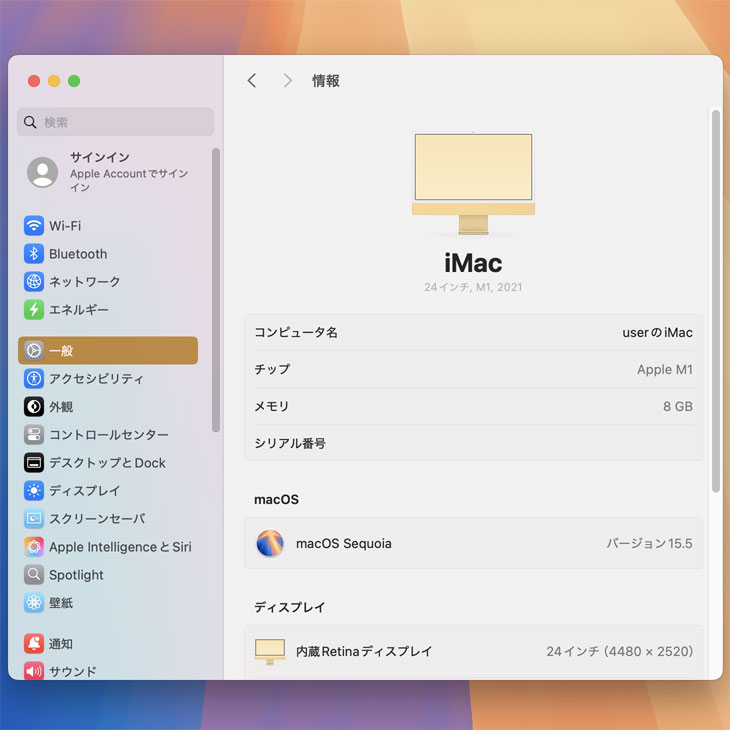
Task: Click the '内蔵Retinaディスプレイ' label
Action: [x=364, y=651]
